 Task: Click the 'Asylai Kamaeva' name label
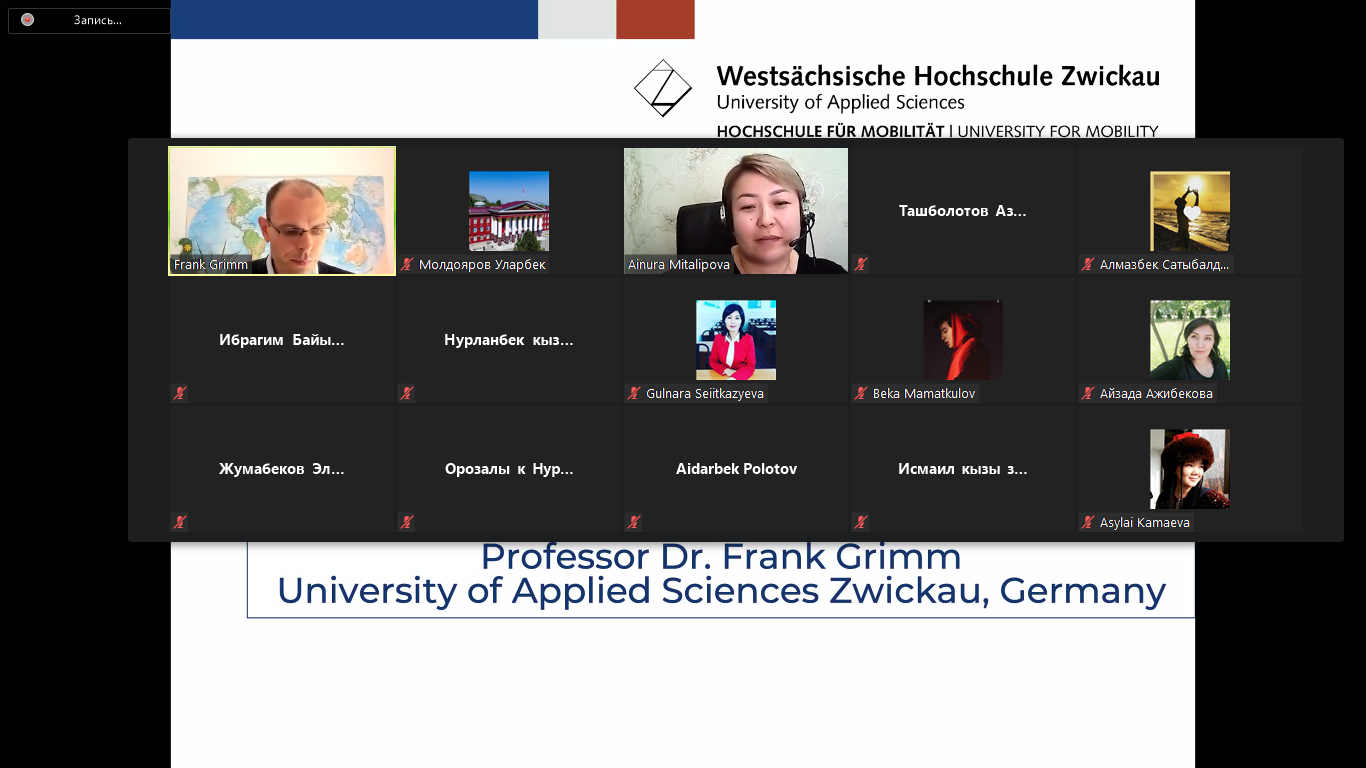pyautogui.click(x=1145, y=522)
